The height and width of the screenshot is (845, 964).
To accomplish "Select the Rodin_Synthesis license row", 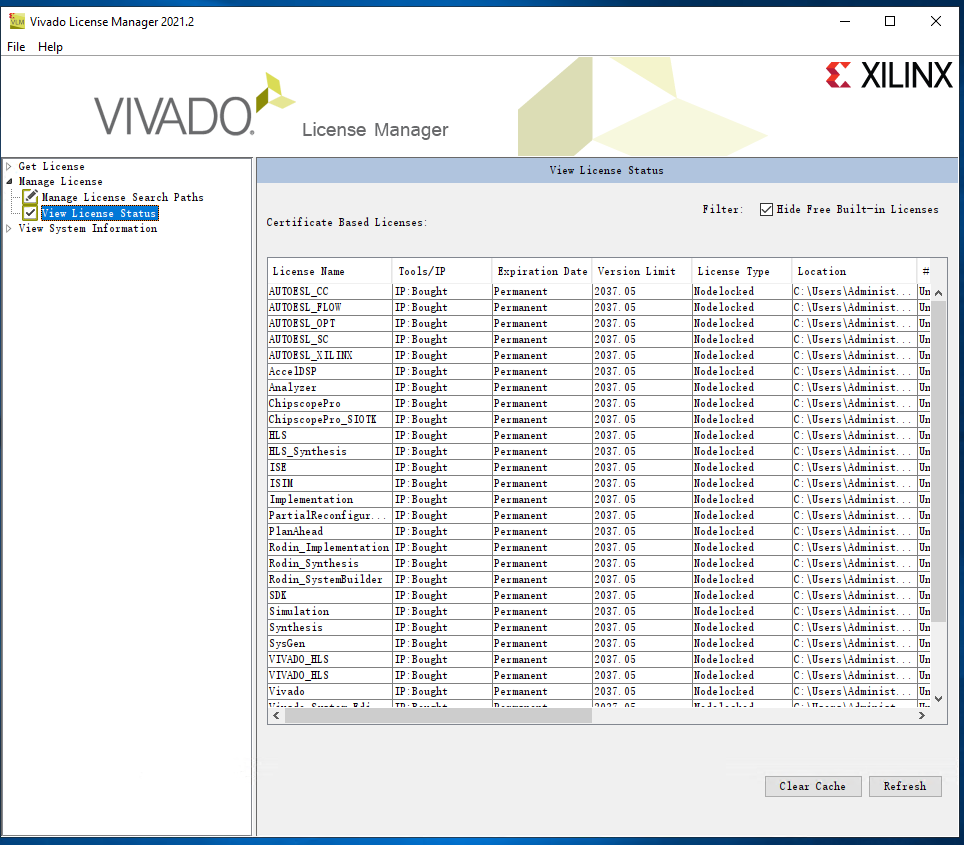I will point(599,563).
